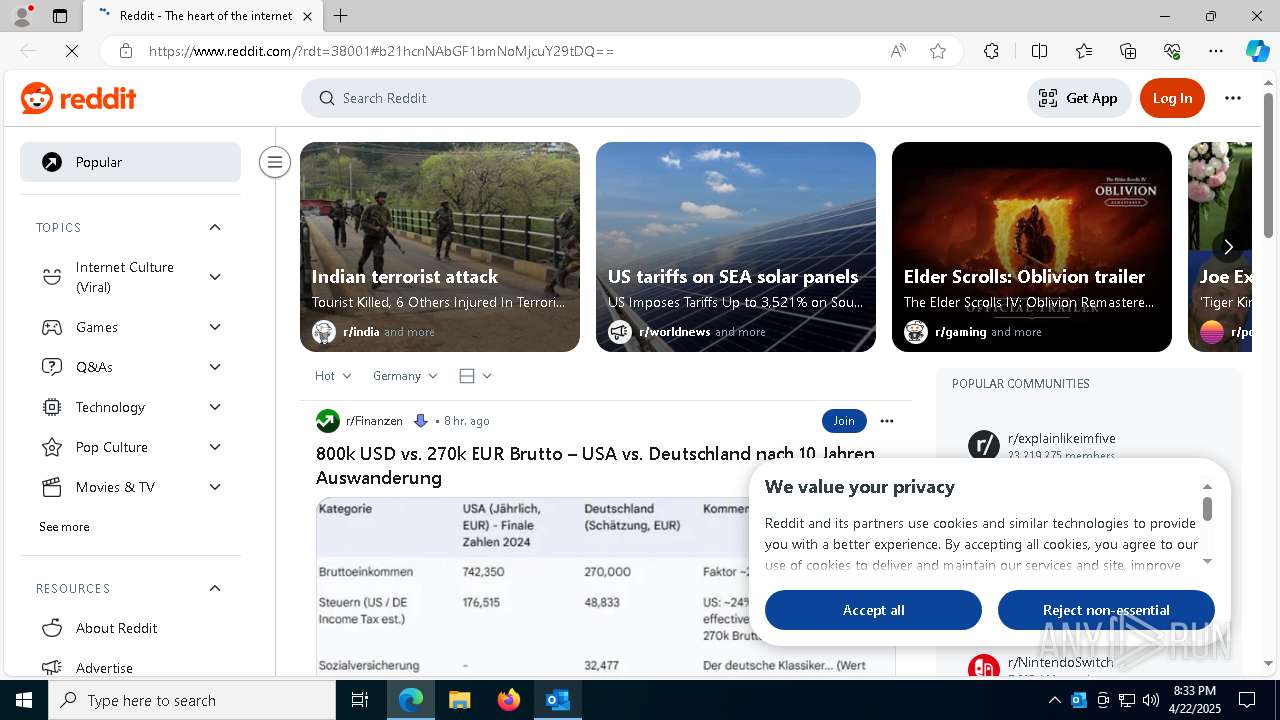Viewport: 1280px width, 720px height.
Task: Click See more under topics
Action: [x=64, y=527]
